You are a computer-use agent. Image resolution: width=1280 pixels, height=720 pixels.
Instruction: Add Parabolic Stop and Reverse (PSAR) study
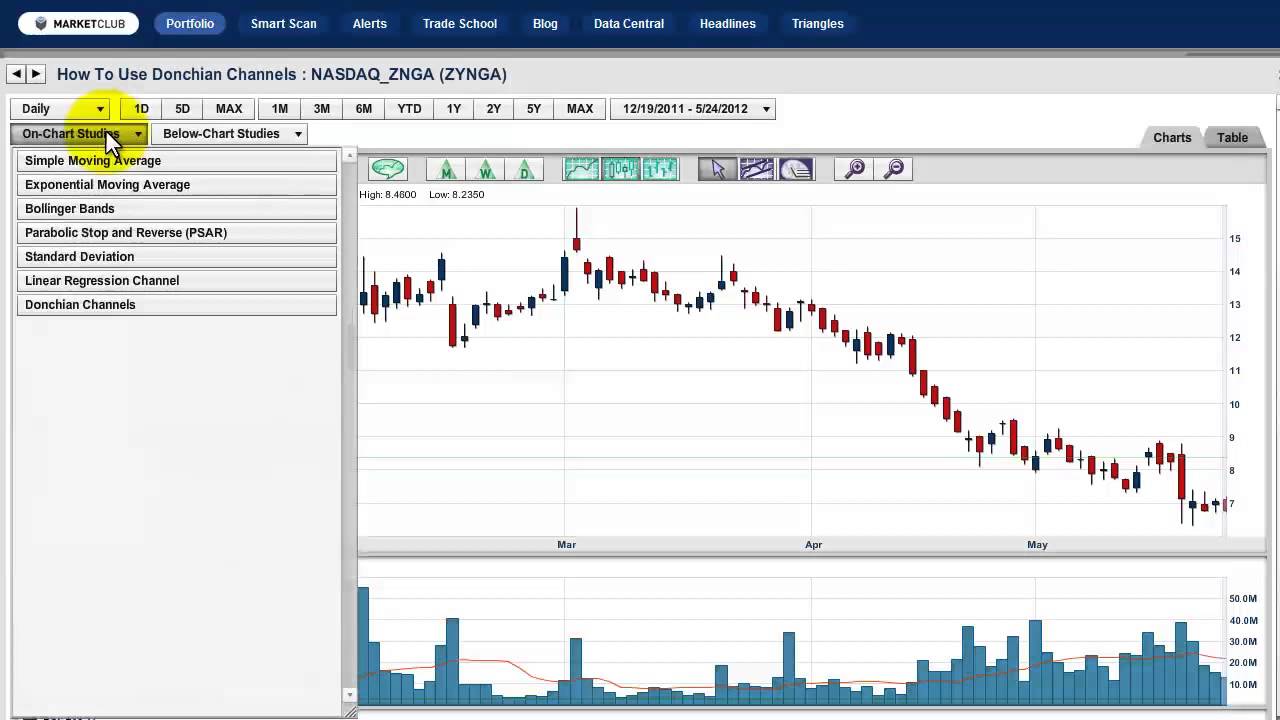[177, 232]
